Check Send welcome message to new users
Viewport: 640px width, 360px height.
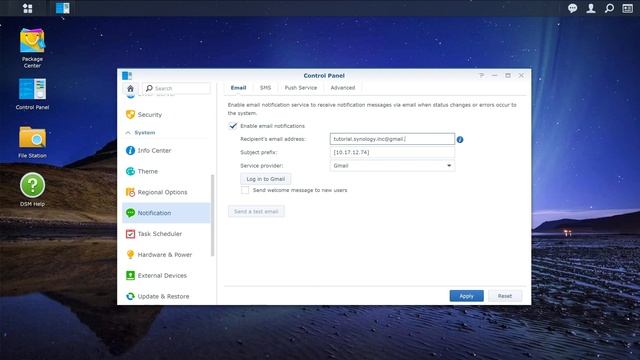pos(245,190)
